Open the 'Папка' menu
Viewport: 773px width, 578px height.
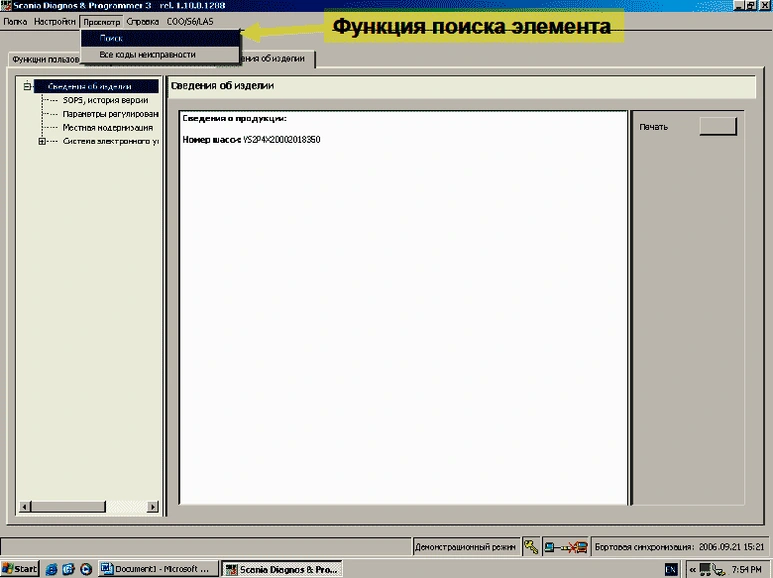15,21
